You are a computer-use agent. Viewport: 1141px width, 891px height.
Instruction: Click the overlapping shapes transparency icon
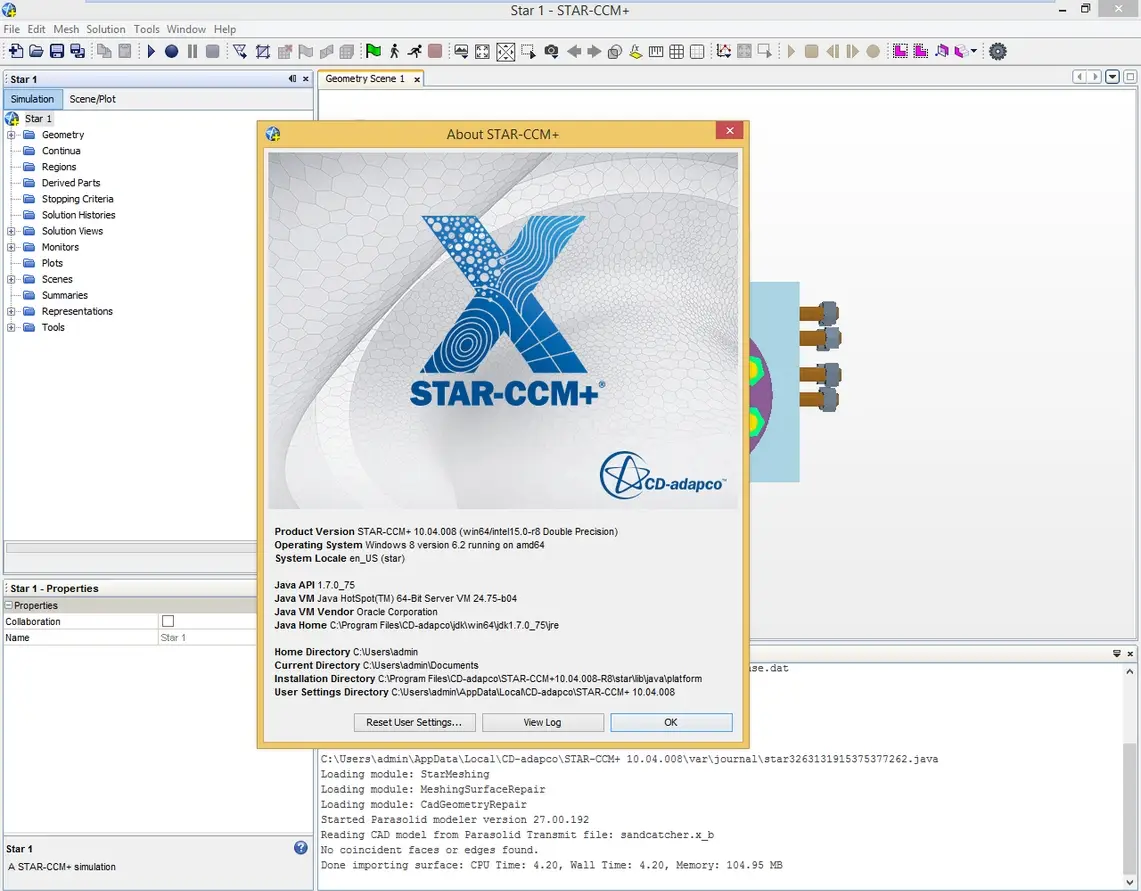point(615,51)
